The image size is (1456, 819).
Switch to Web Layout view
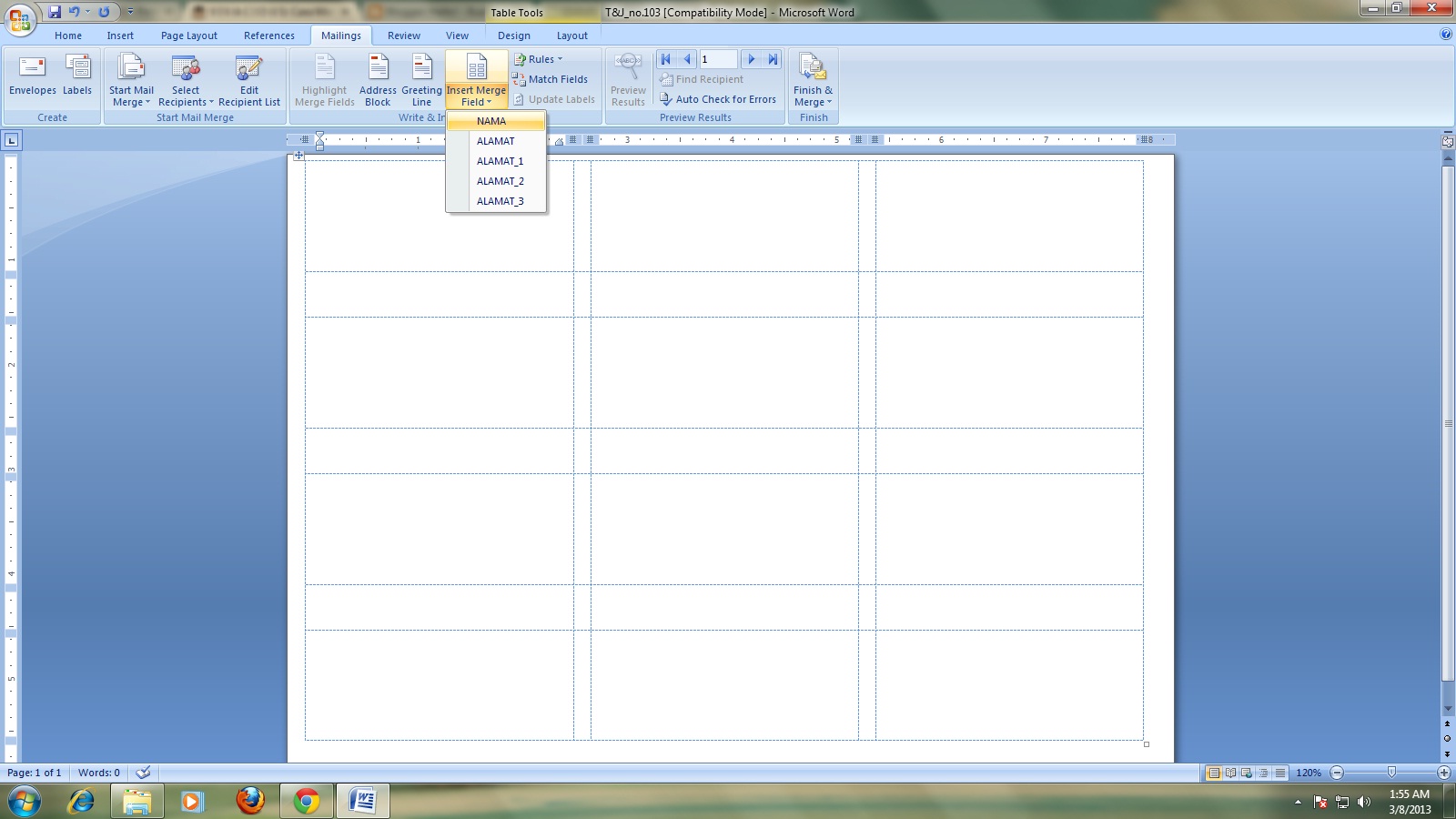1247,773
